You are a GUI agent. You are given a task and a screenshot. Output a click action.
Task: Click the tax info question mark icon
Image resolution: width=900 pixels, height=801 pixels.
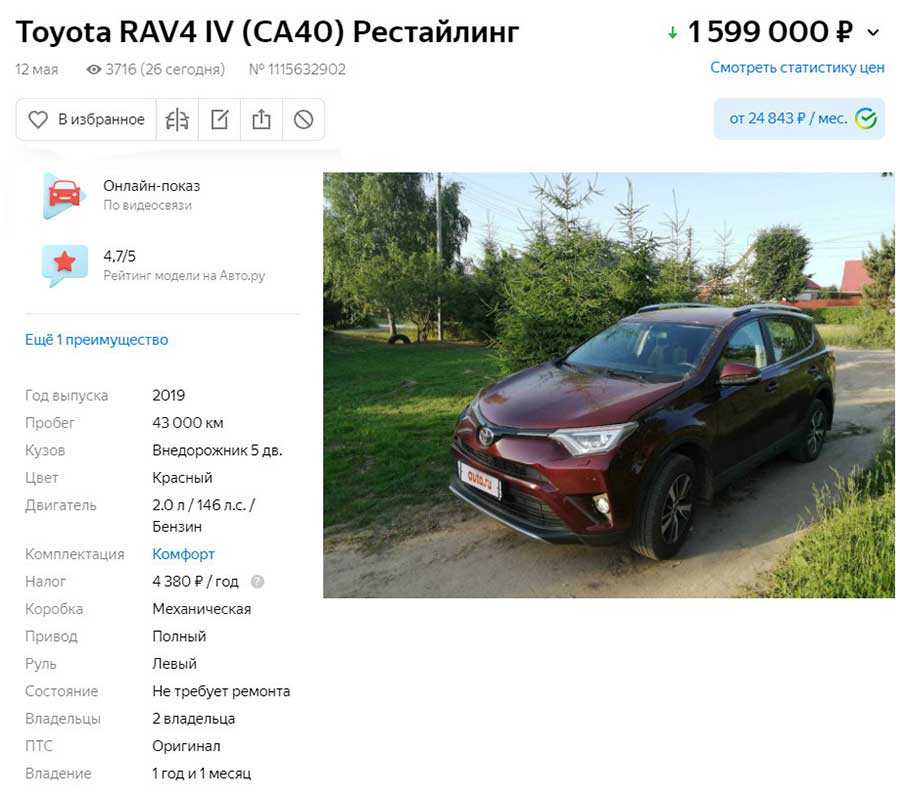258,582
